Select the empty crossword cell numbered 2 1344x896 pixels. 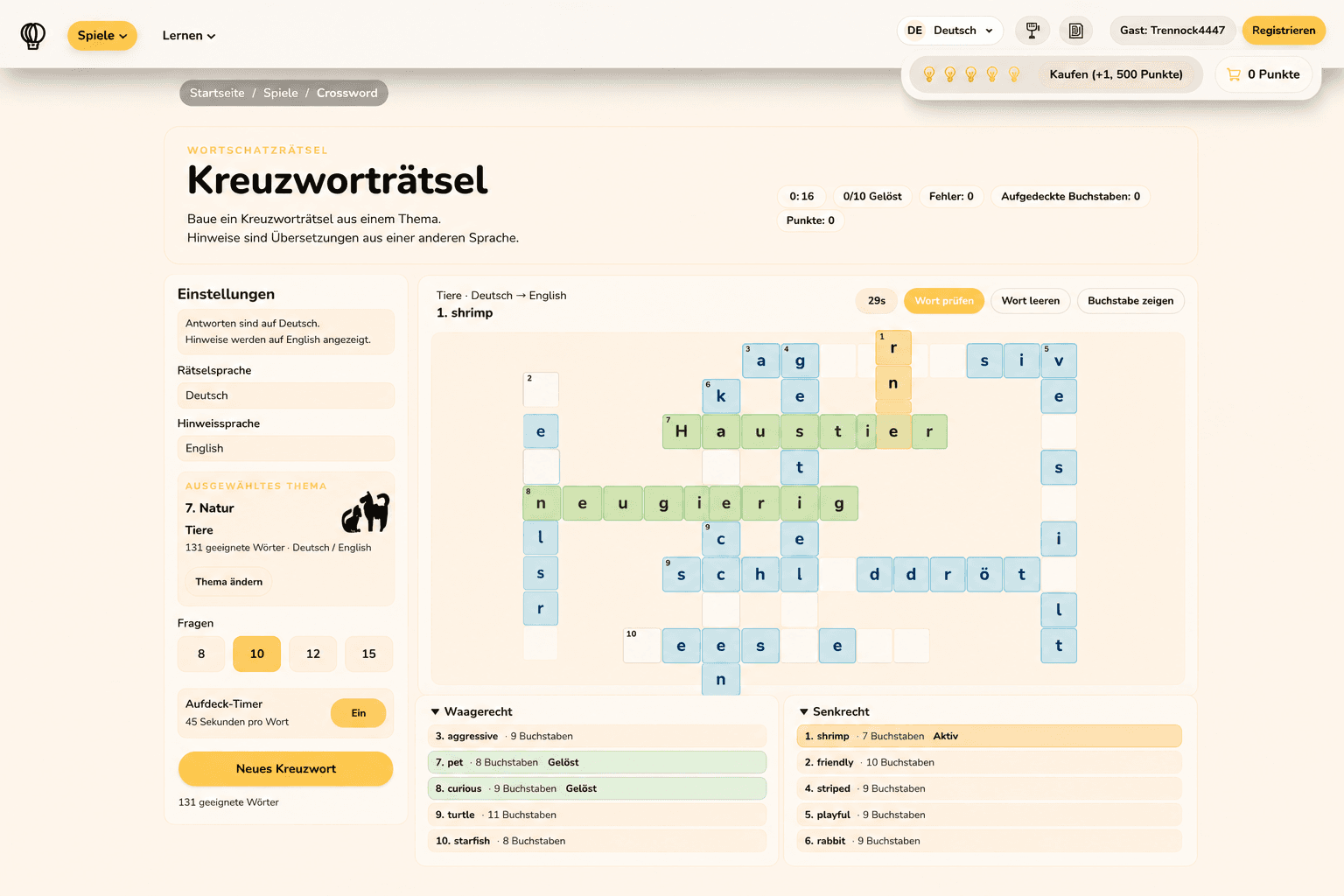[541, 389]
